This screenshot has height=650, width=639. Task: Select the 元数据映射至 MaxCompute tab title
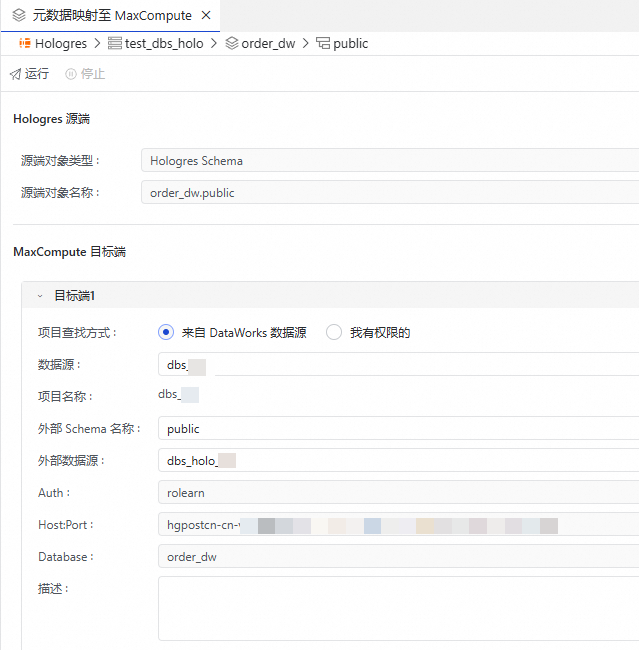coord(112,15)
